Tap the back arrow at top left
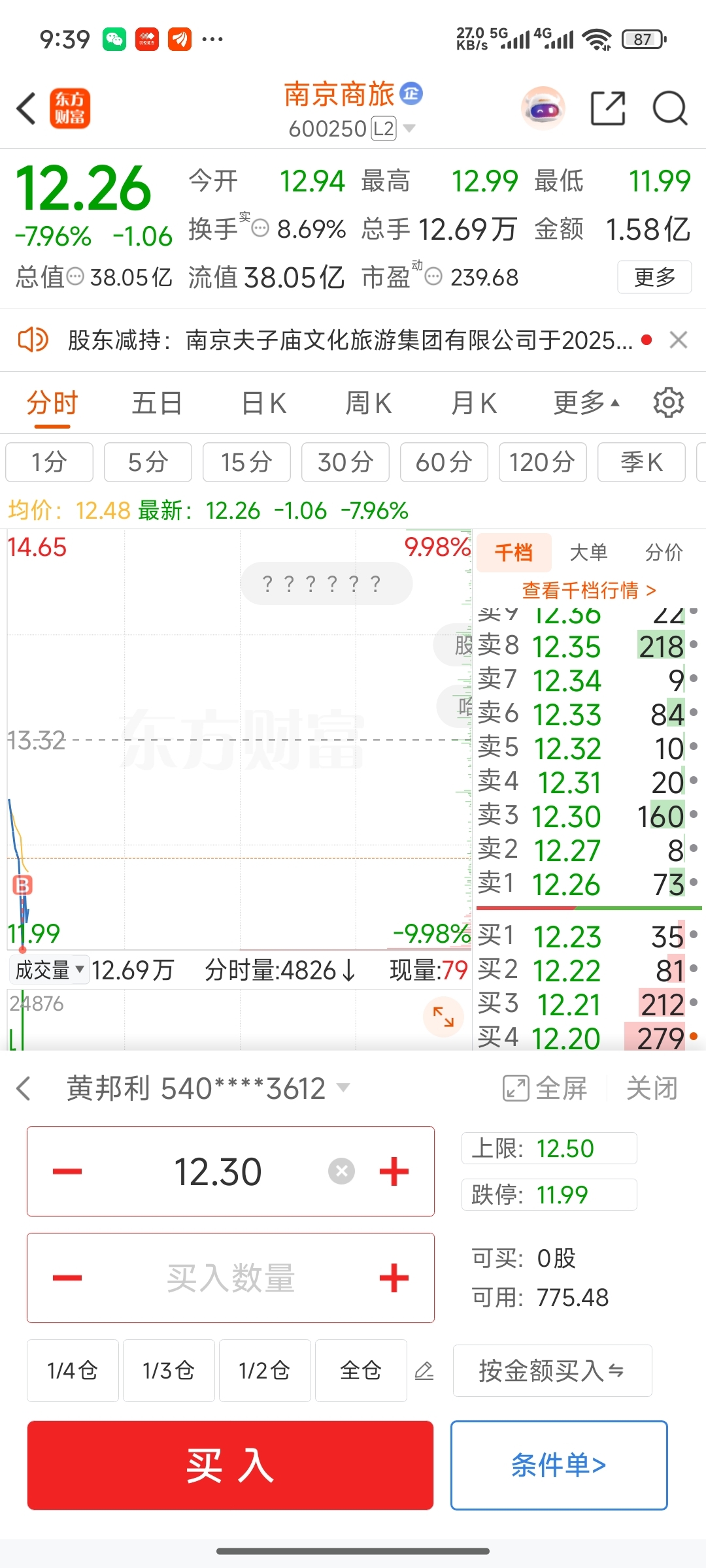Viewport: 706px width, 1568px height. (x=26, y=108)
